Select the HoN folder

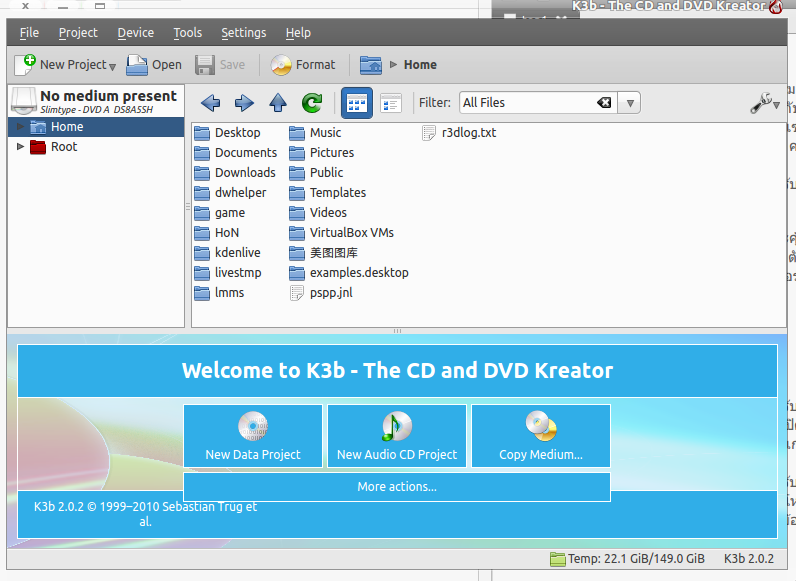[x=217, y=233]
